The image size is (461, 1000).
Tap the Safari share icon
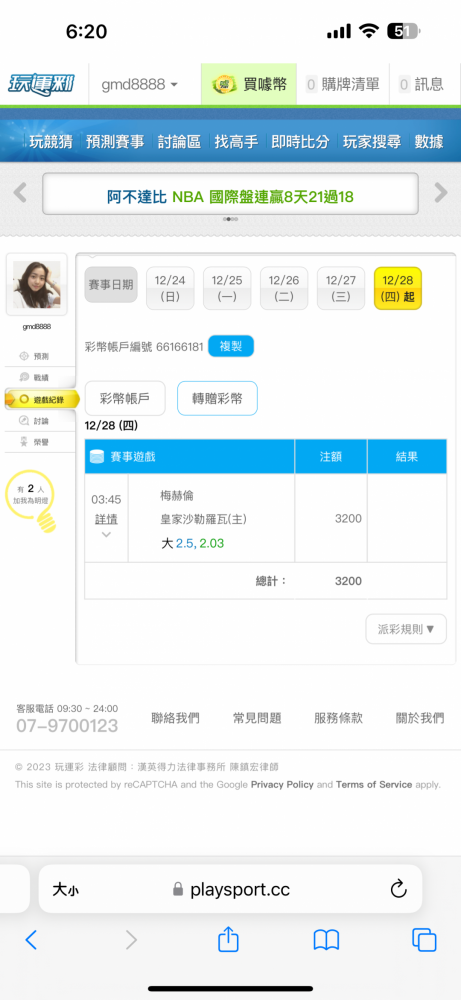[228, 939]
